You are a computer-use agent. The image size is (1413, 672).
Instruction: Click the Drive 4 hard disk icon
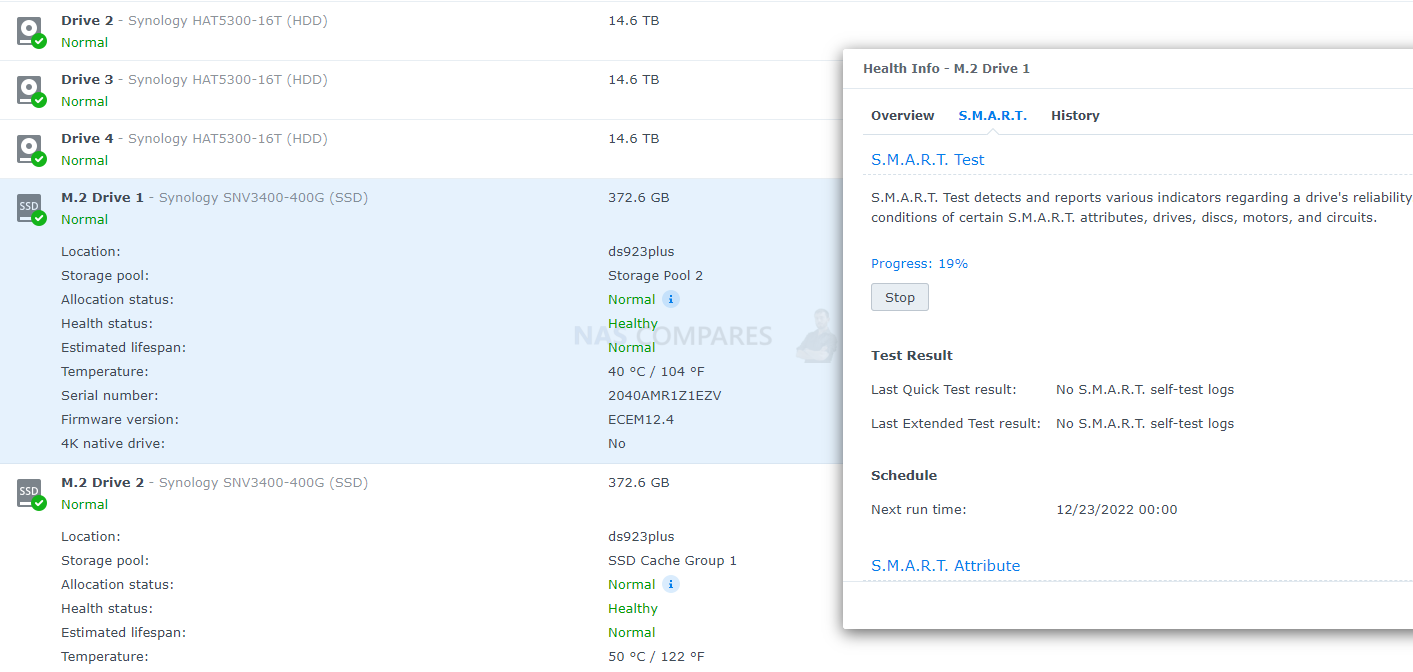click(x=31, y=150)
